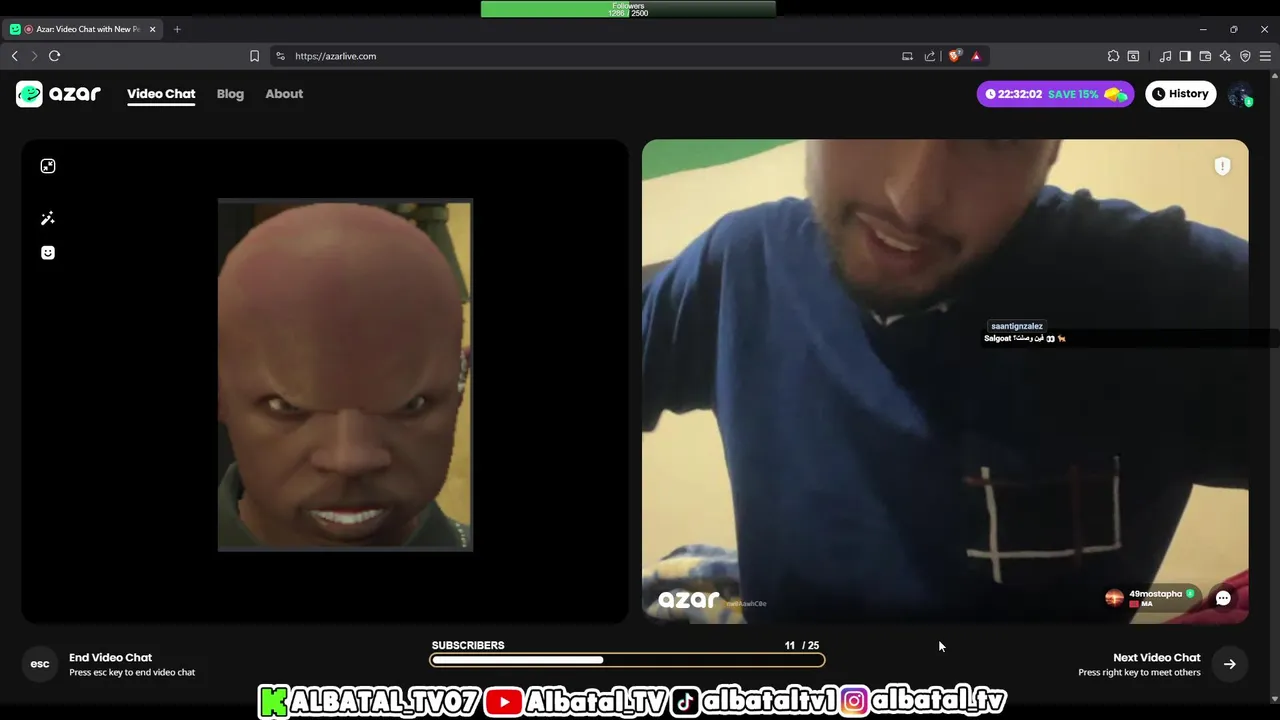This screenshot has height=720, width=1280.
Task: Open the face sticker mask icon
Action: (48, 253)
